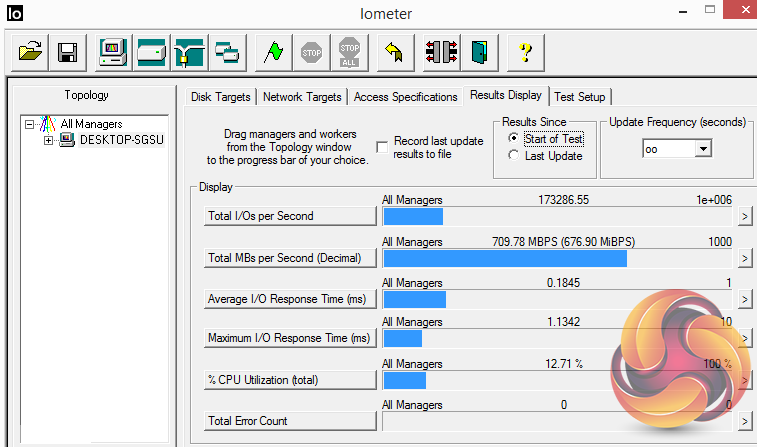Click the 1e+006 scale maximum value

coord(714,200)
